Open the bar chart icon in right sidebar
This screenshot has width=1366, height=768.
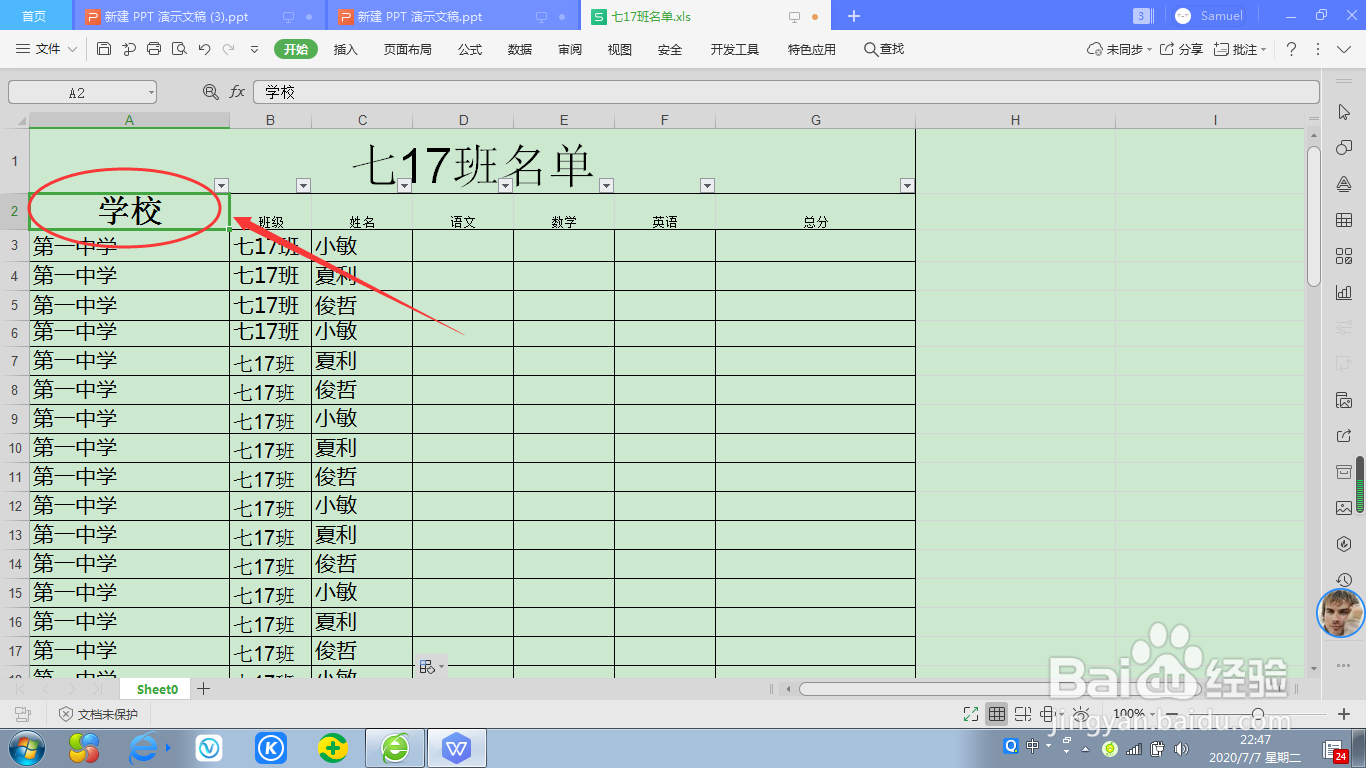[1344, 292]
